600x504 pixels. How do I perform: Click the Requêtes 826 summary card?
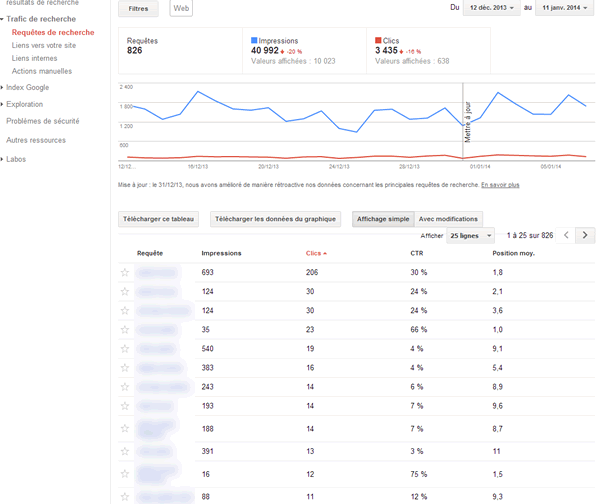[180, 51]
